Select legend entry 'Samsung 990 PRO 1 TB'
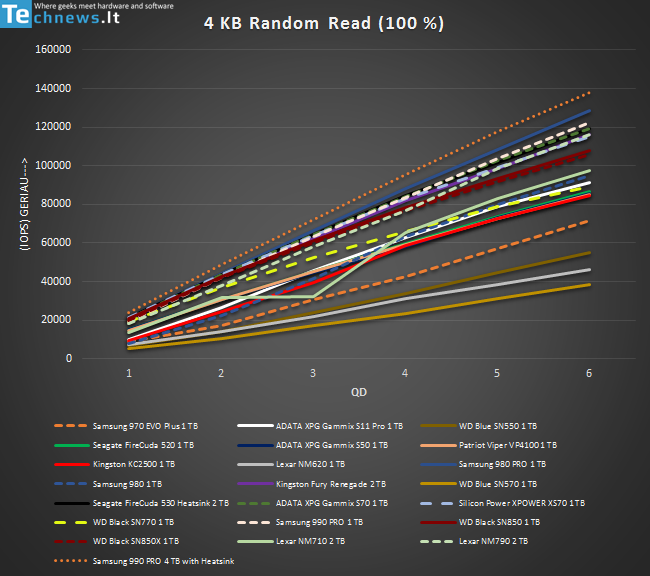 click(x=300, y=522)
